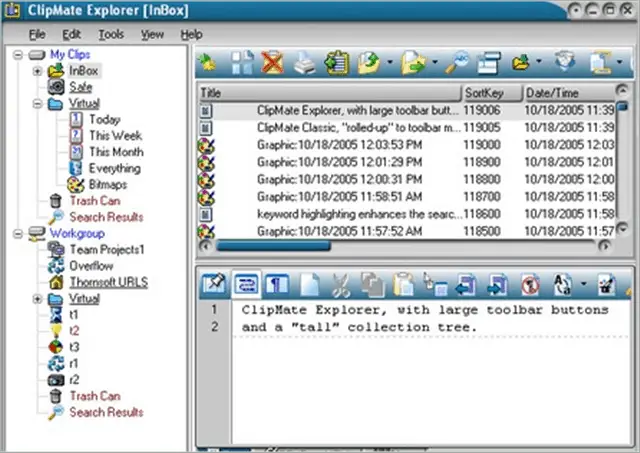
Task: Open the Bitmaps virtual collection
Action: click(x=108, y=184)
